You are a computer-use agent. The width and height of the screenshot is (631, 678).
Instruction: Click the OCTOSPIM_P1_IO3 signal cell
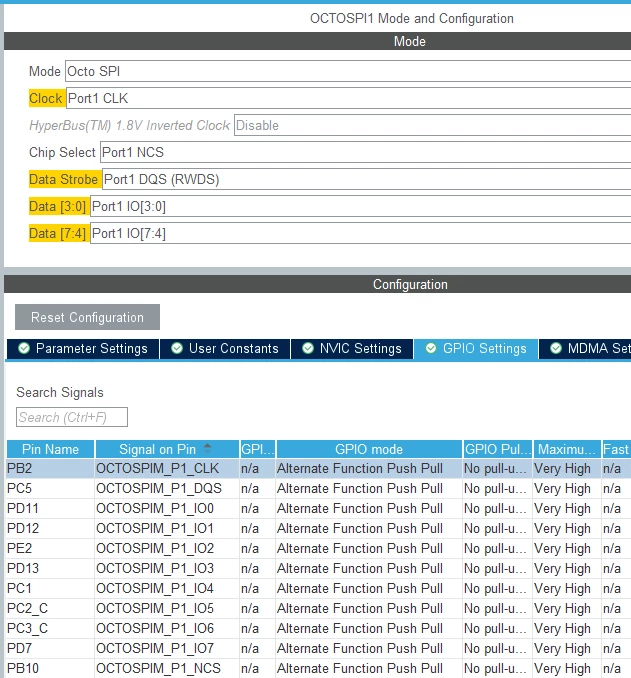[x=167, y=568]
